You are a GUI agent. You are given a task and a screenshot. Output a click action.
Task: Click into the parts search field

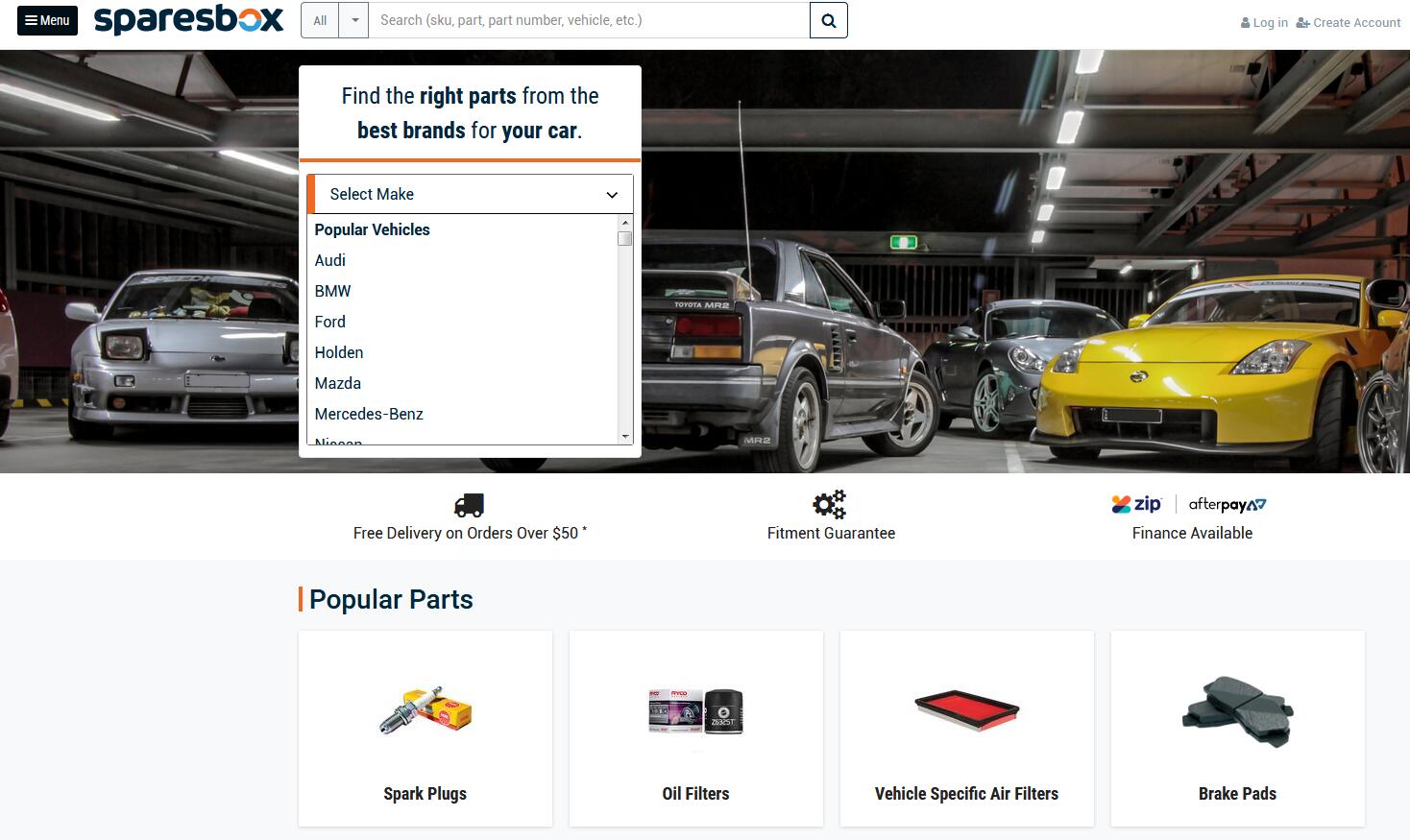coord(589,20)
